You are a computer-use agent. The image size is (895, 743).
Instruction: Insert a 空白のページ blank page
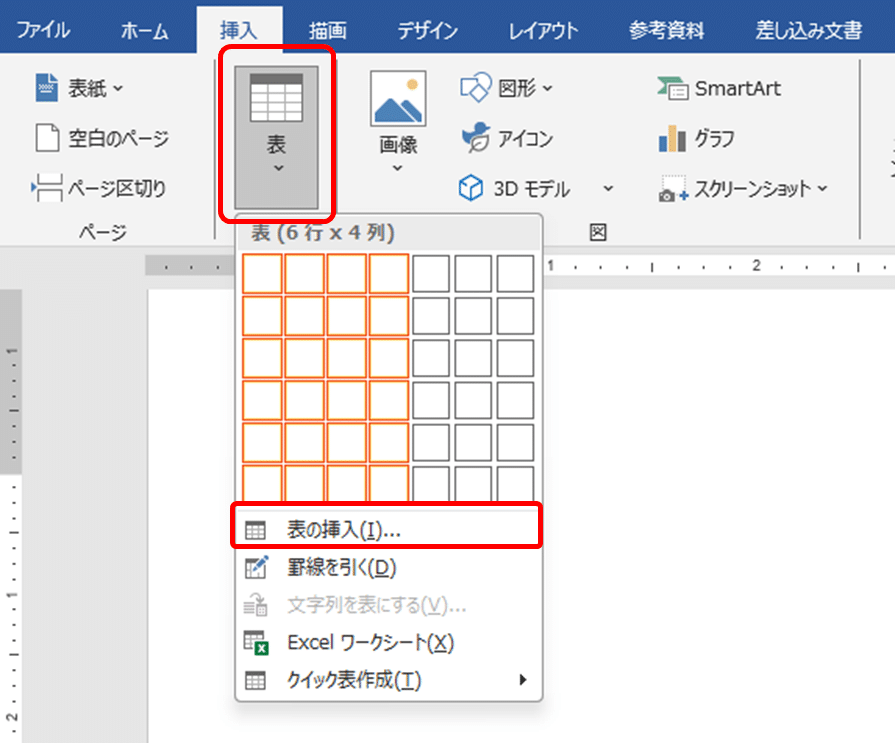click(x=102, y=138)
